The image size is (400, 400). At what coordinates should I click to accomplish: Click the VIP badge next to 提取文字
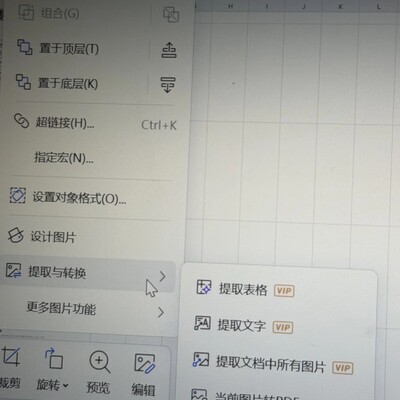(x=283, y=328)
